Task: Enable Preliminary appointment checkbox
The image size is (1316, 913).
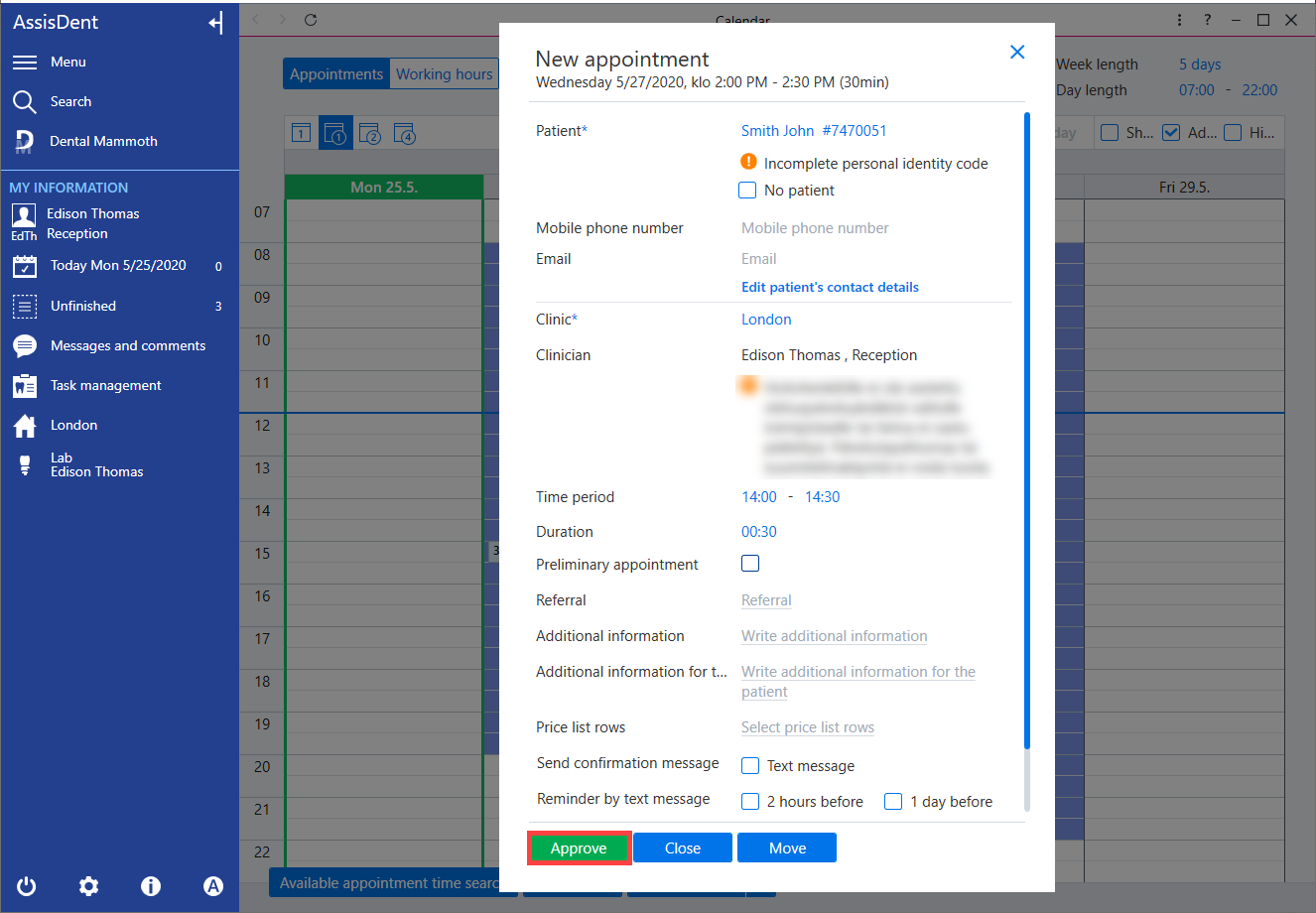Action: click(x=750, y=564)
